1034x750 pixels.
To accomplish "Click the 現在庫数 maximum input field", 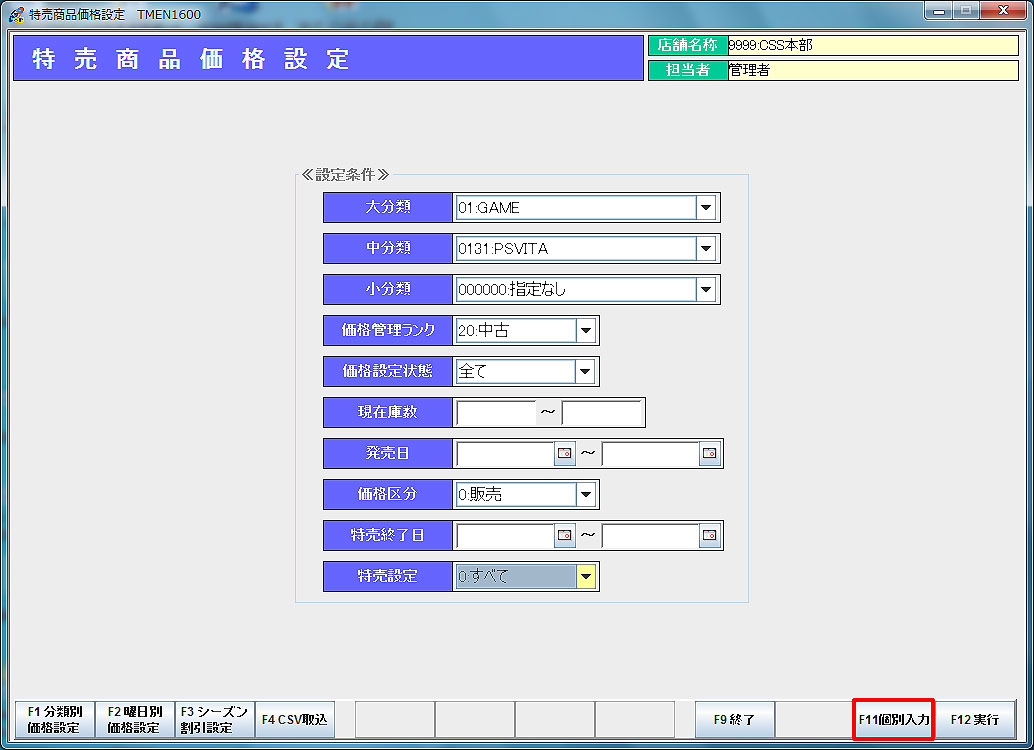I will [602, 412].
